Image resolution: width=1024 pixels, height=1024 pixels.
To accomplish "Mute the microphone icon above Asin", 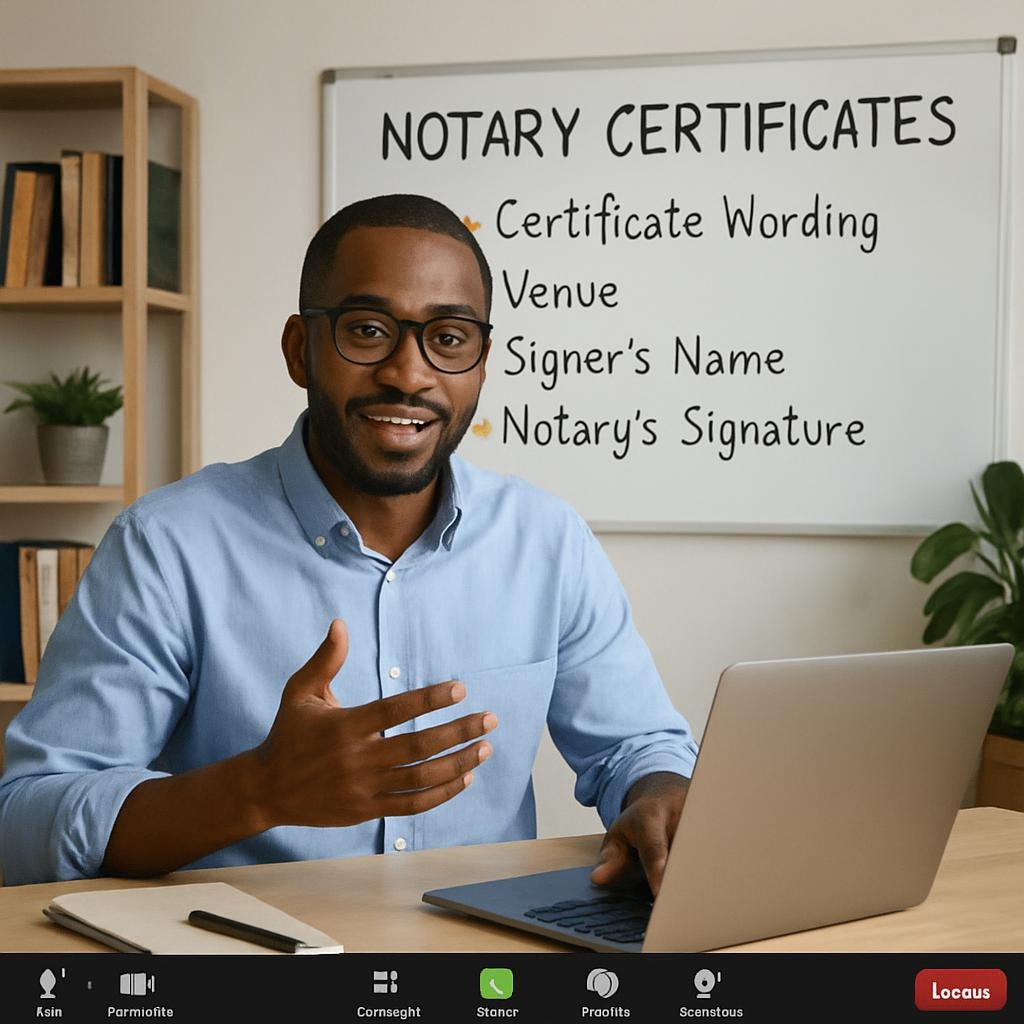I will (x=47, y=982).
